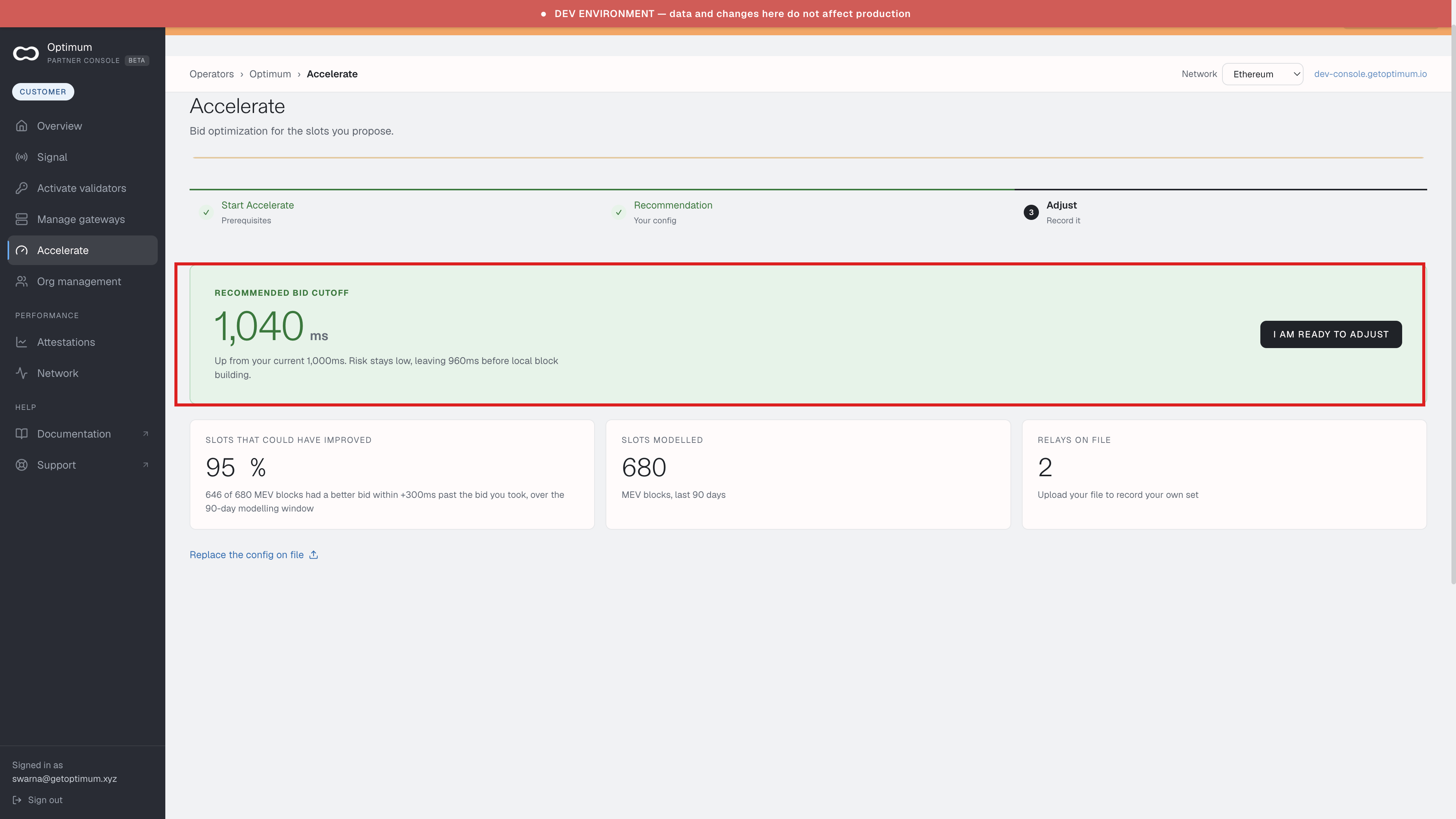Click the 680 slots modelled value

point(644,468)
